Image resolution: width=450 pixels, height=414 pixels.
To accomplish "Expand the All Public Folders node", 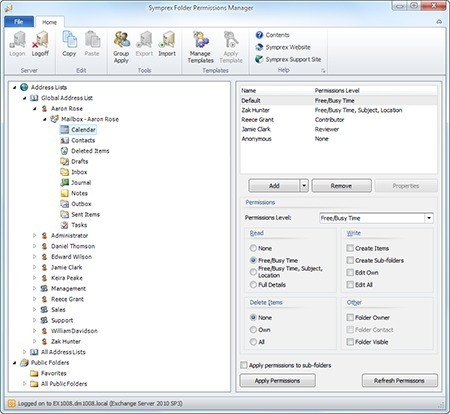I will point(24,384).
